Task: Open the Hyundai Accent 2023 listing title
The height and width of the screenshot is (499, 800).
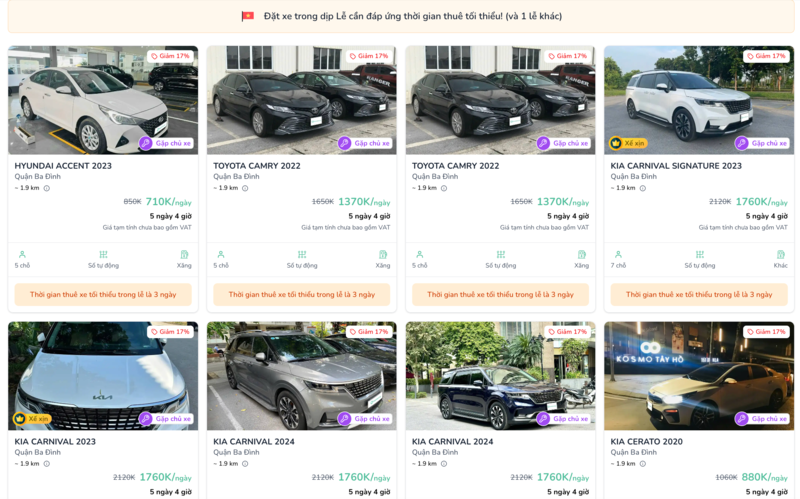Action: pyautogui.click(x=63, y=166)
